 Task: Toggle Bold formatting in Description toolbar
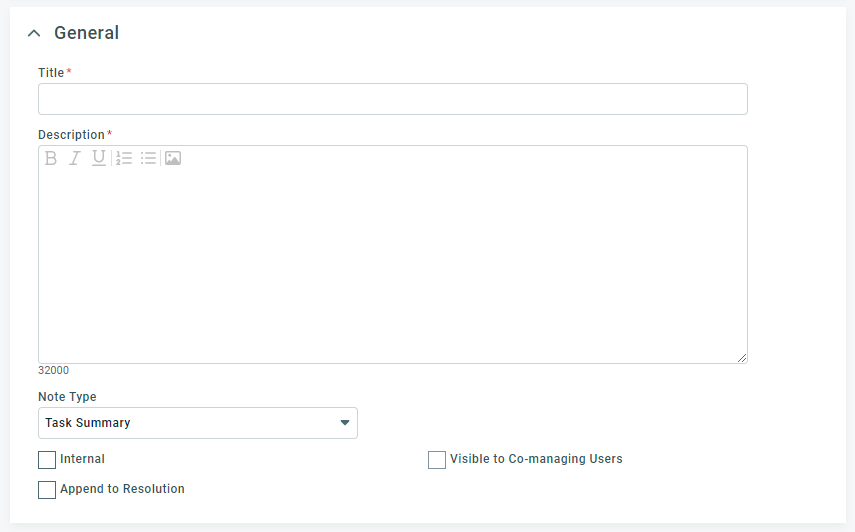tap(51, 158)
